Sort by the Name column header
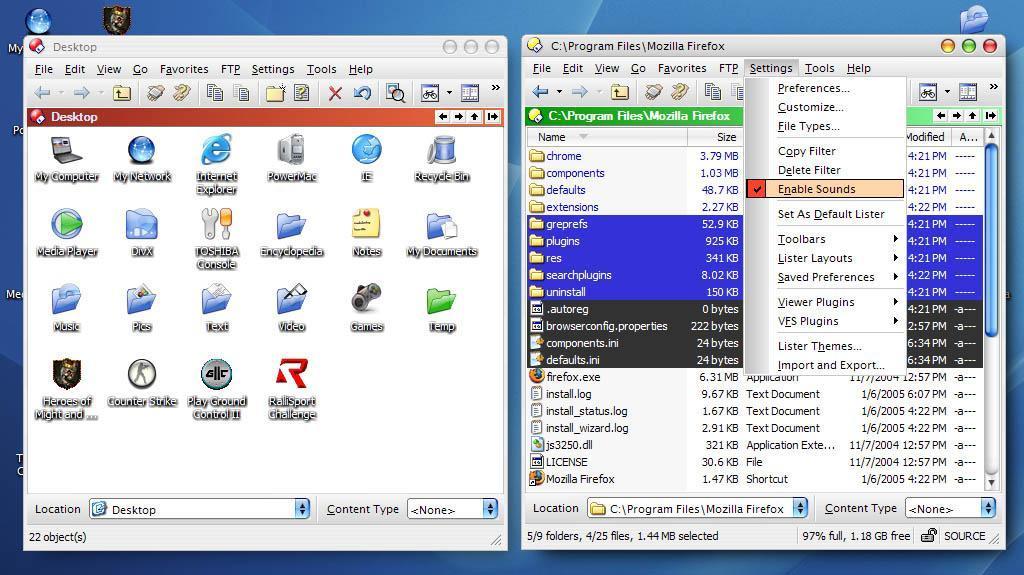Viewport: 1024px width, 575px height. (x=607, y=137)
